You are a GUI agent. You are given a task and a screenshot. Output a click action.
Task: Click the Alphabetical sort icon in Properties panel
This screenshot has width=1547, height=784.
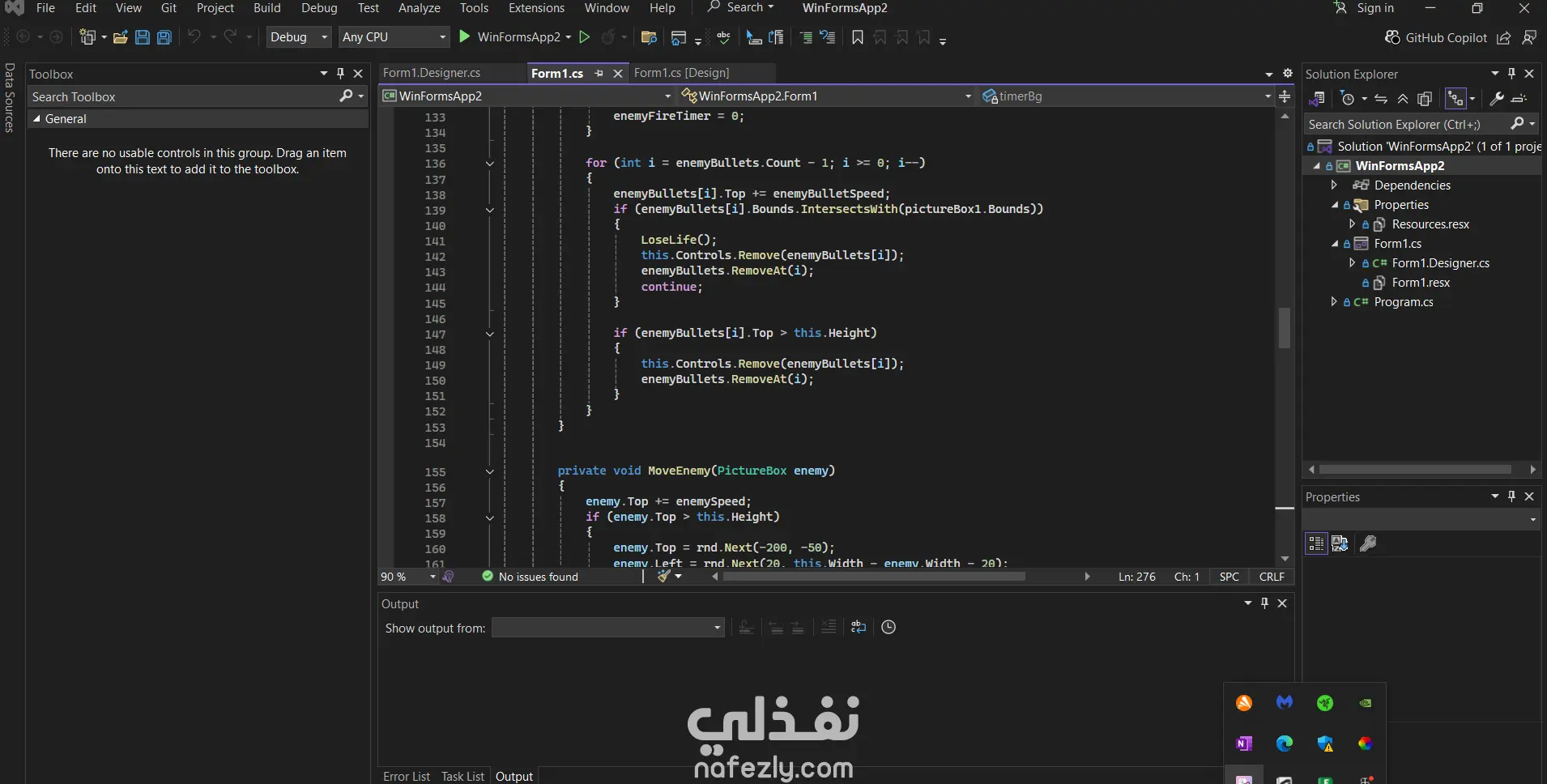point(1340,543)
